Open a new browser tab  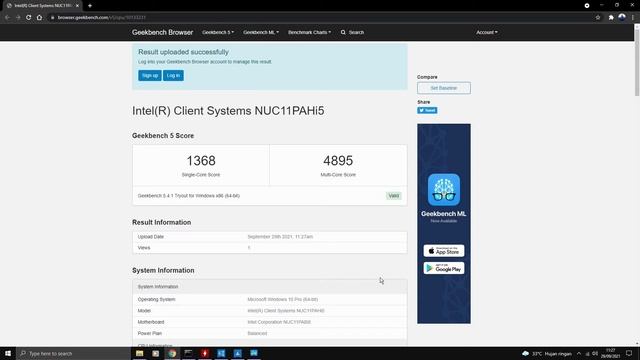click(90, 6)
